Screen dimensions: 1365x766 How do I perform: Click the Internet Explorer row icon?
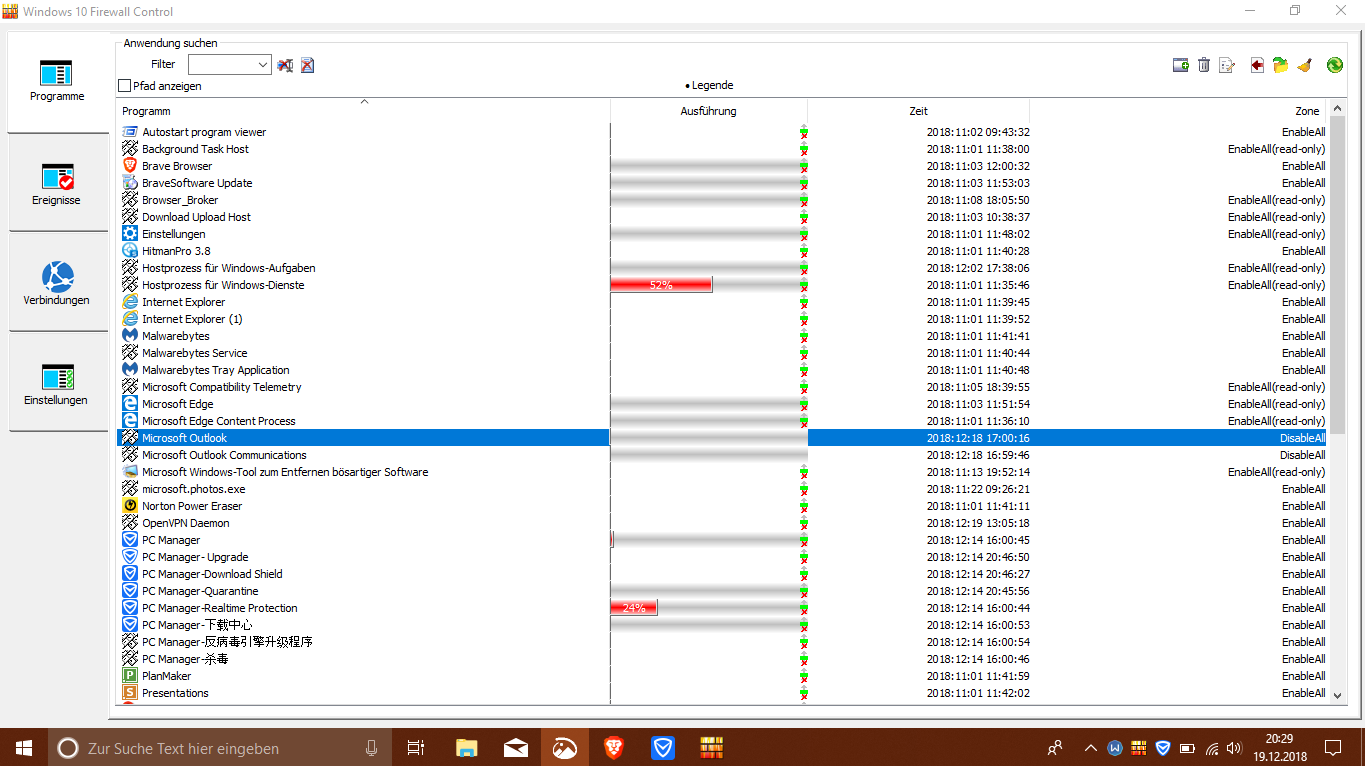pos(130,302)
